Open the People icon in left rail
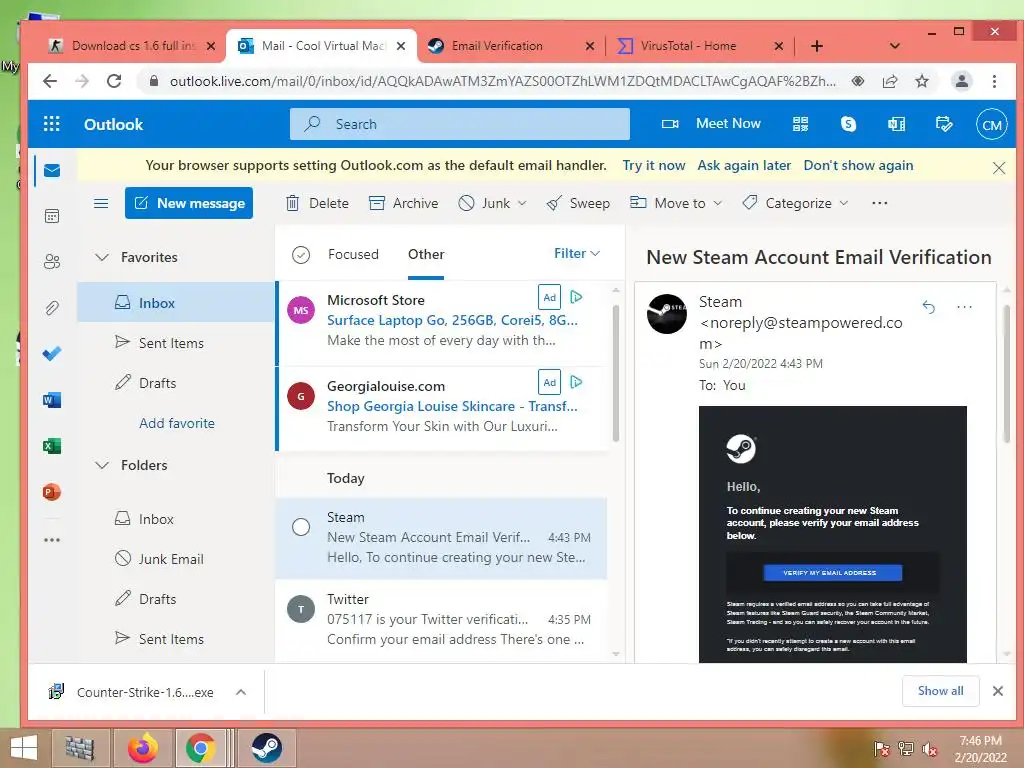Viewport: 1024px width, 768px height. click(52, 262)
